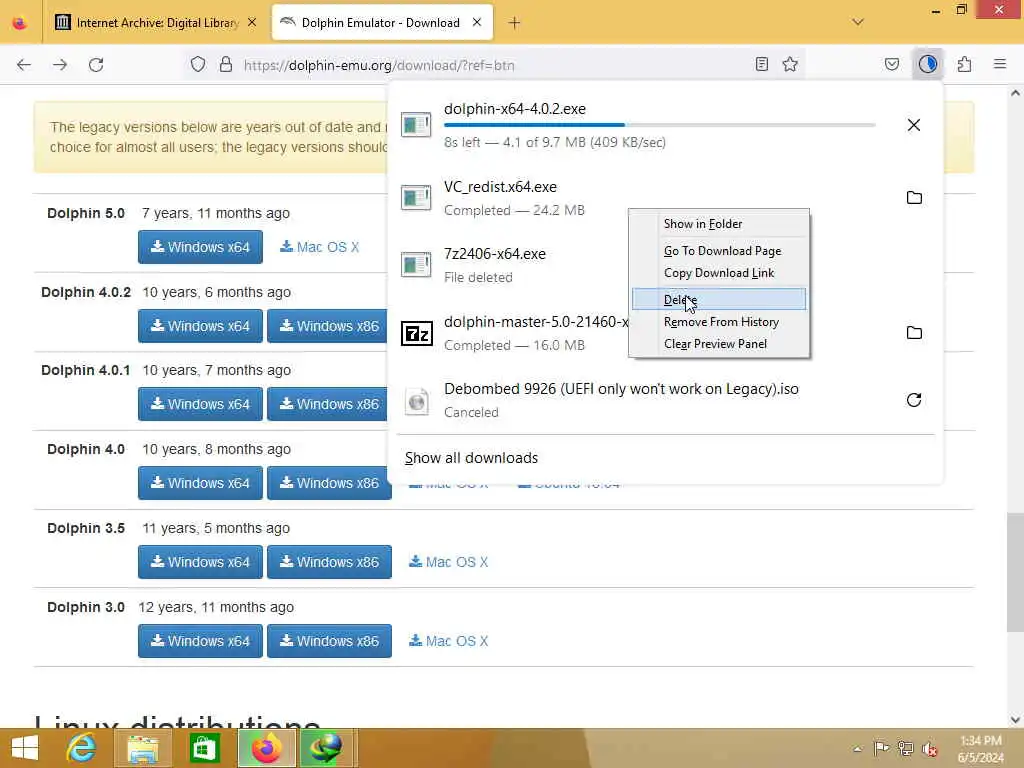Download Dolphin 3.5 Mac OS X
This screenshot has width=1024, height=768.
tap(449, 562)
